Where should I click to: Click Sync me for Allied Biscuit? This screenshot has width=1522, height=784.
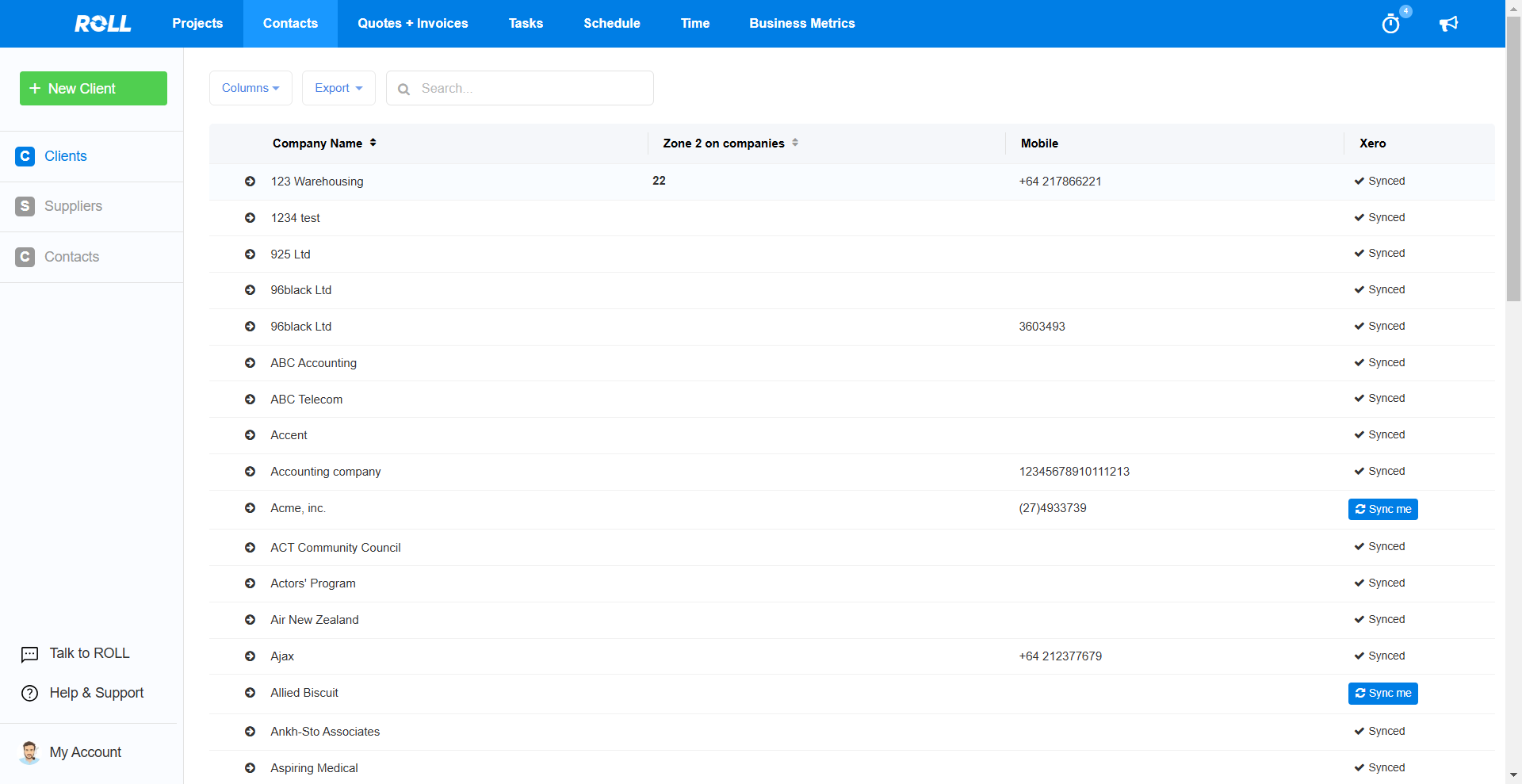click(x=1382, y=694)
